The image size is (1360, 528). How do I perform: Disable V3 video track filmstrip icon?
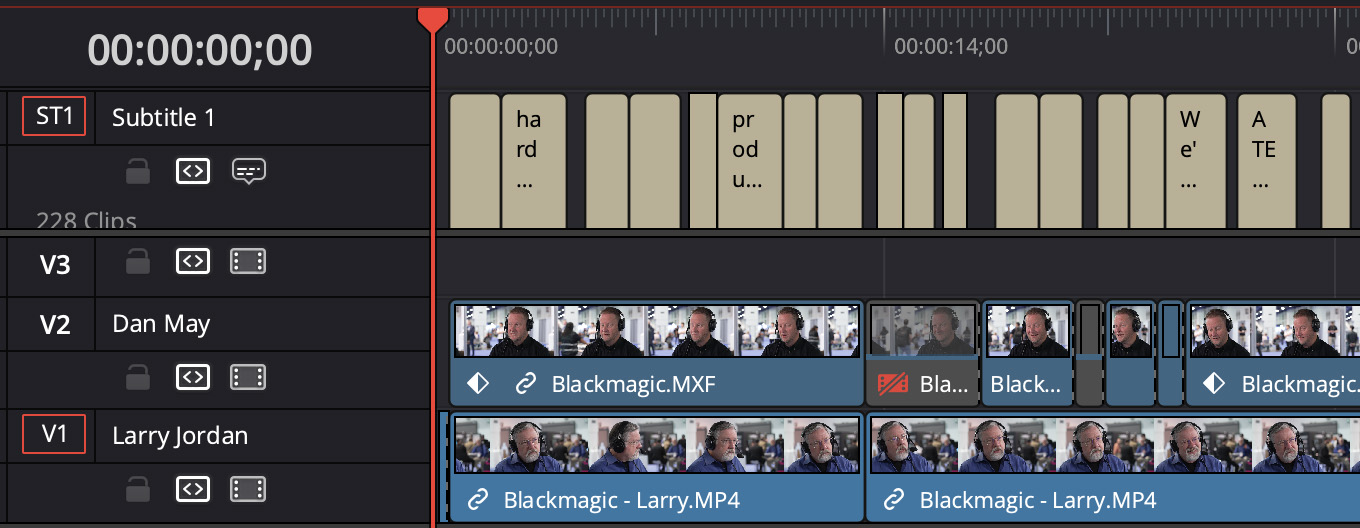coord(248,262)
